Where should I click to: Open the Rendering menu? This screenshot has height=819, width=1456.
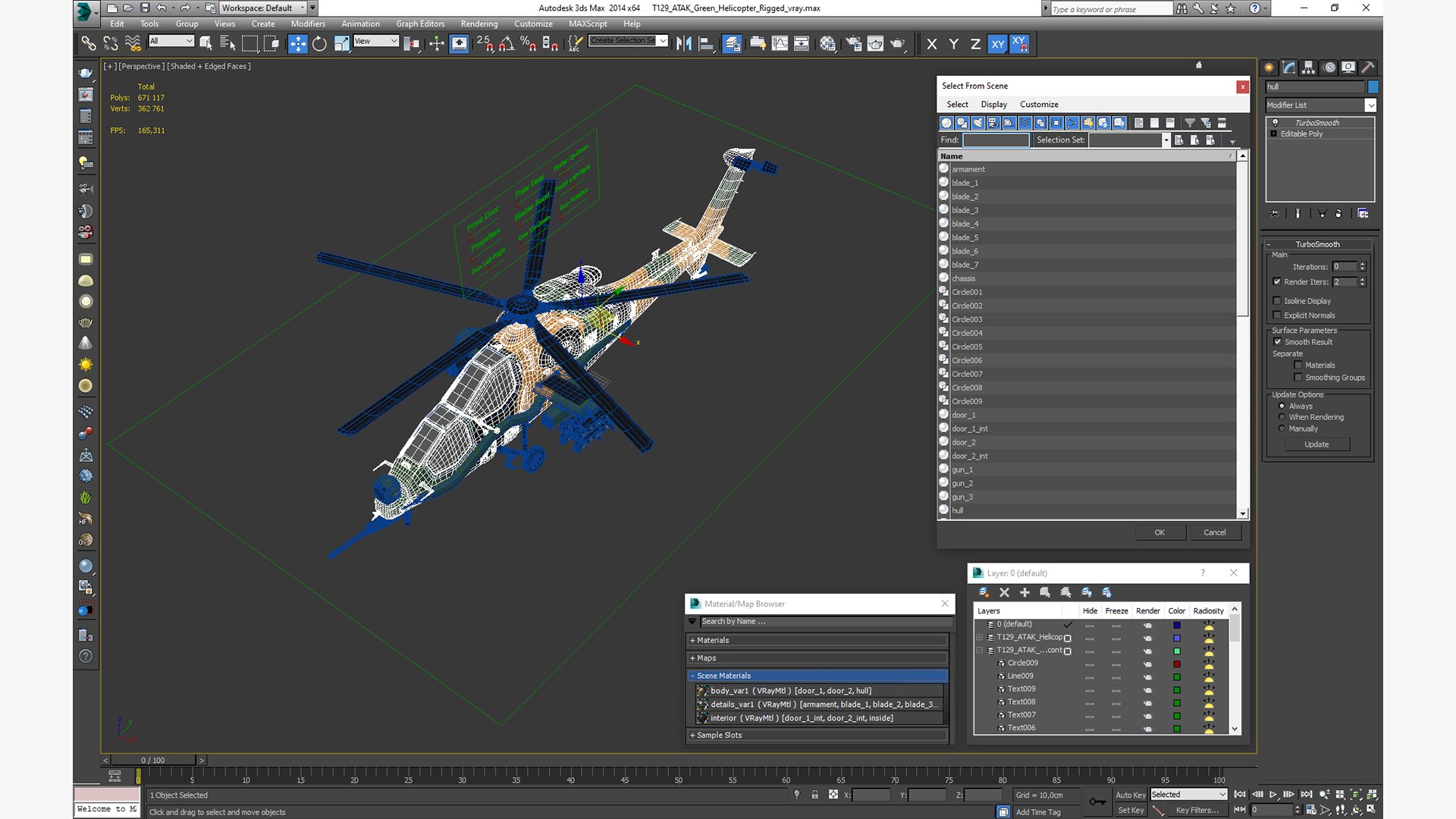point(479,24)
